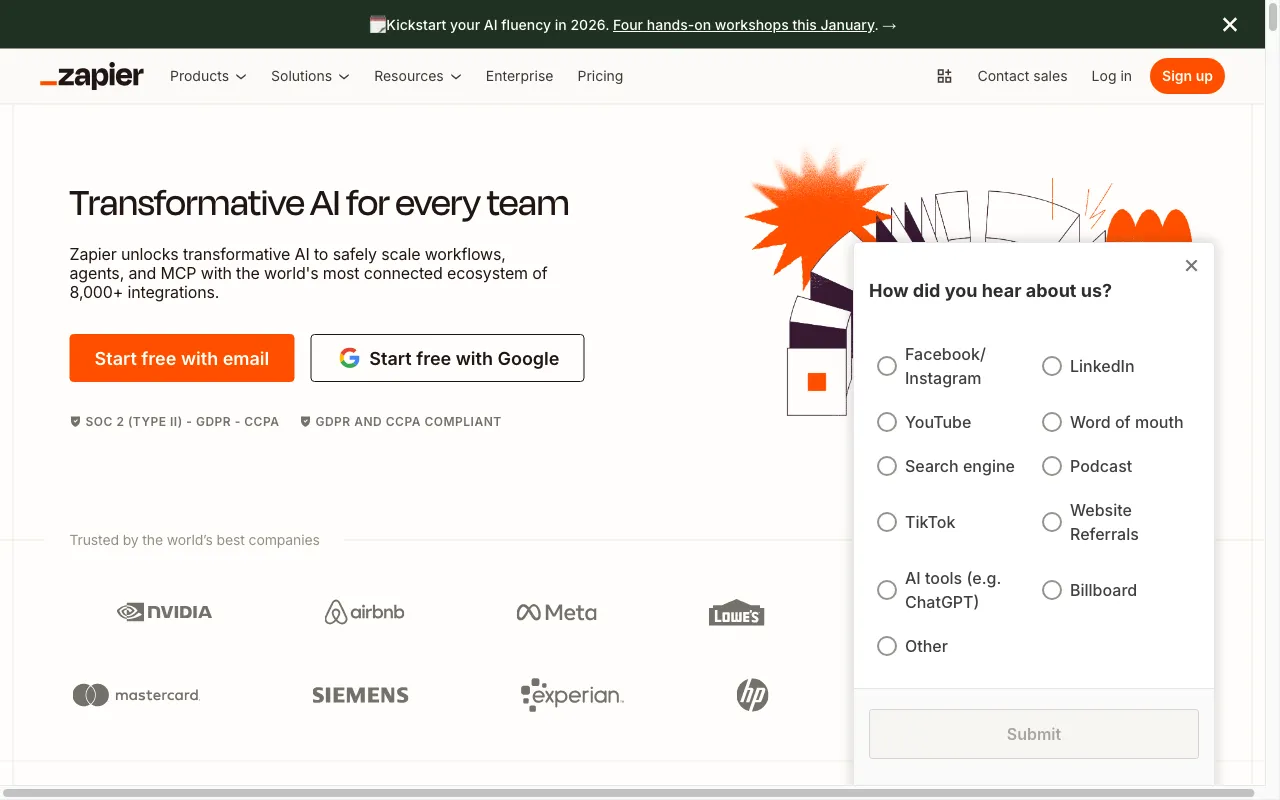Image resolution: width=1280 pixels, height=800 pixels.
Task: Open the Zapier home logo
Action: [x=92, y=76]
